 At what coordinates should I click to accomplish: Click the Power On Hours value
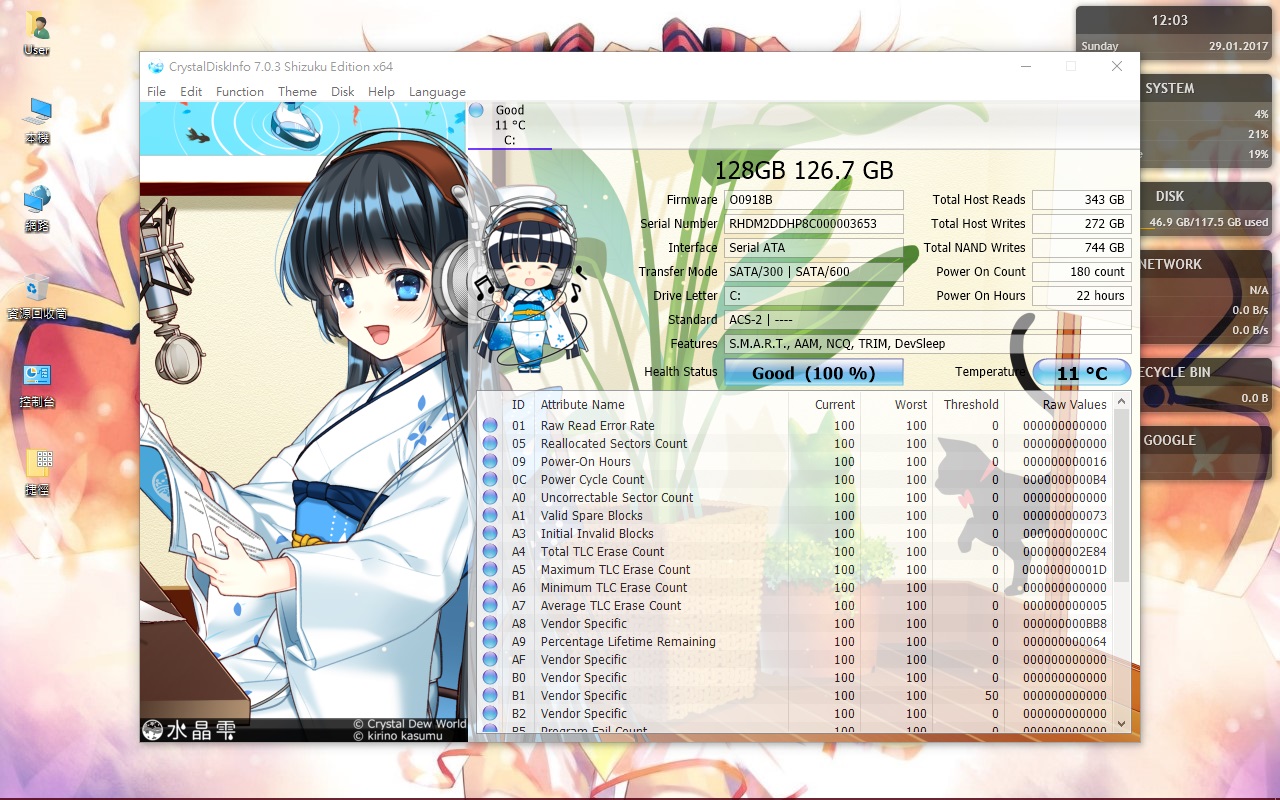[1082, 296]
